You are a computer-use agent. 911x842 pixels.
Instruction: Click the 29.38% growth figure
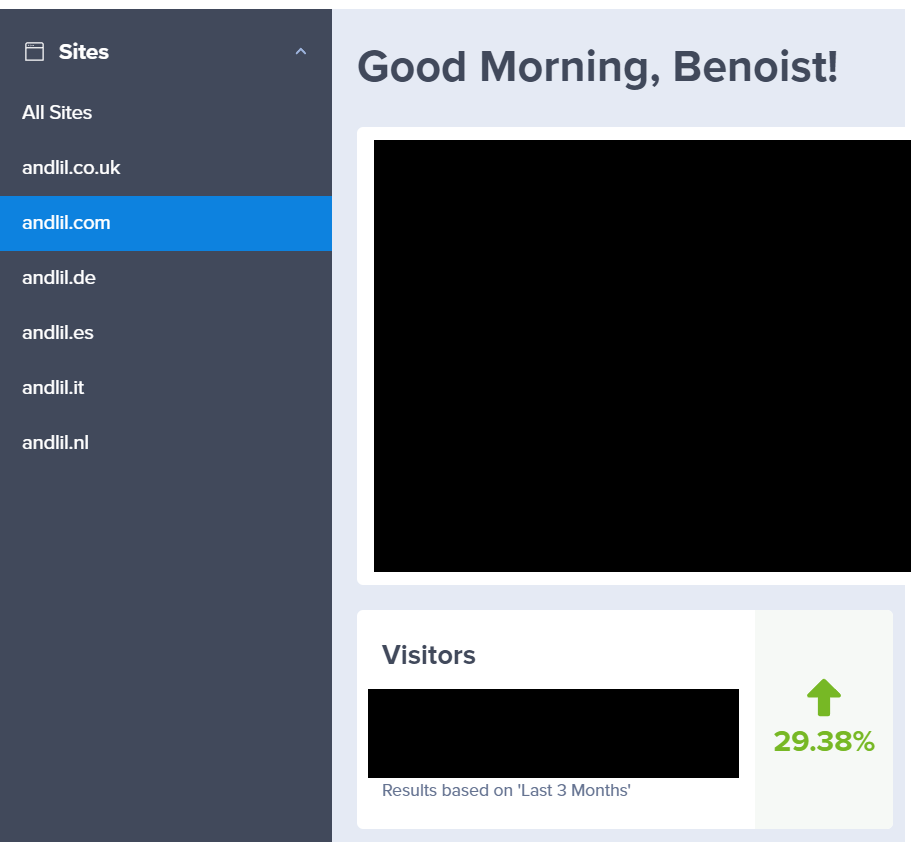824,742
